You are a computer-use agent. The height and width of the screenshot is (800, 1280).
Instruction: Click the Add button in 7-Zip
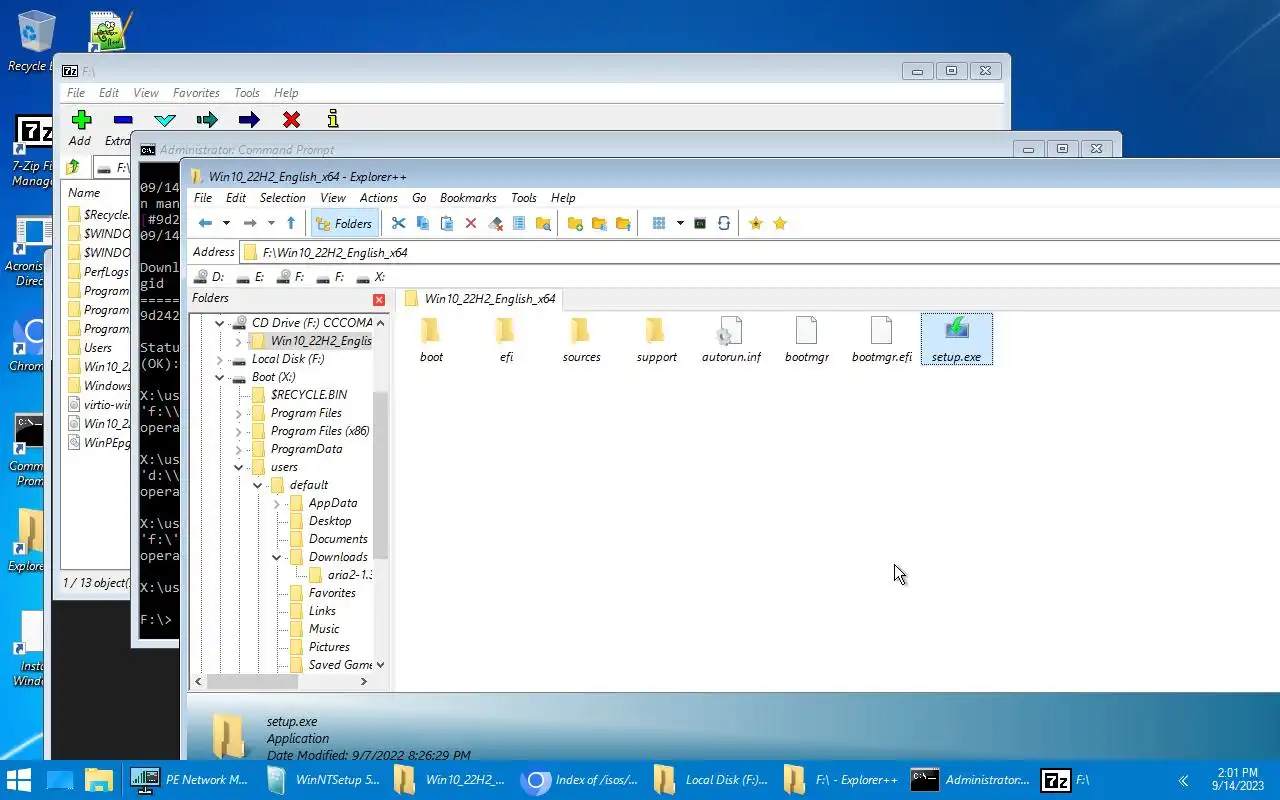click(x=81, y=128)
